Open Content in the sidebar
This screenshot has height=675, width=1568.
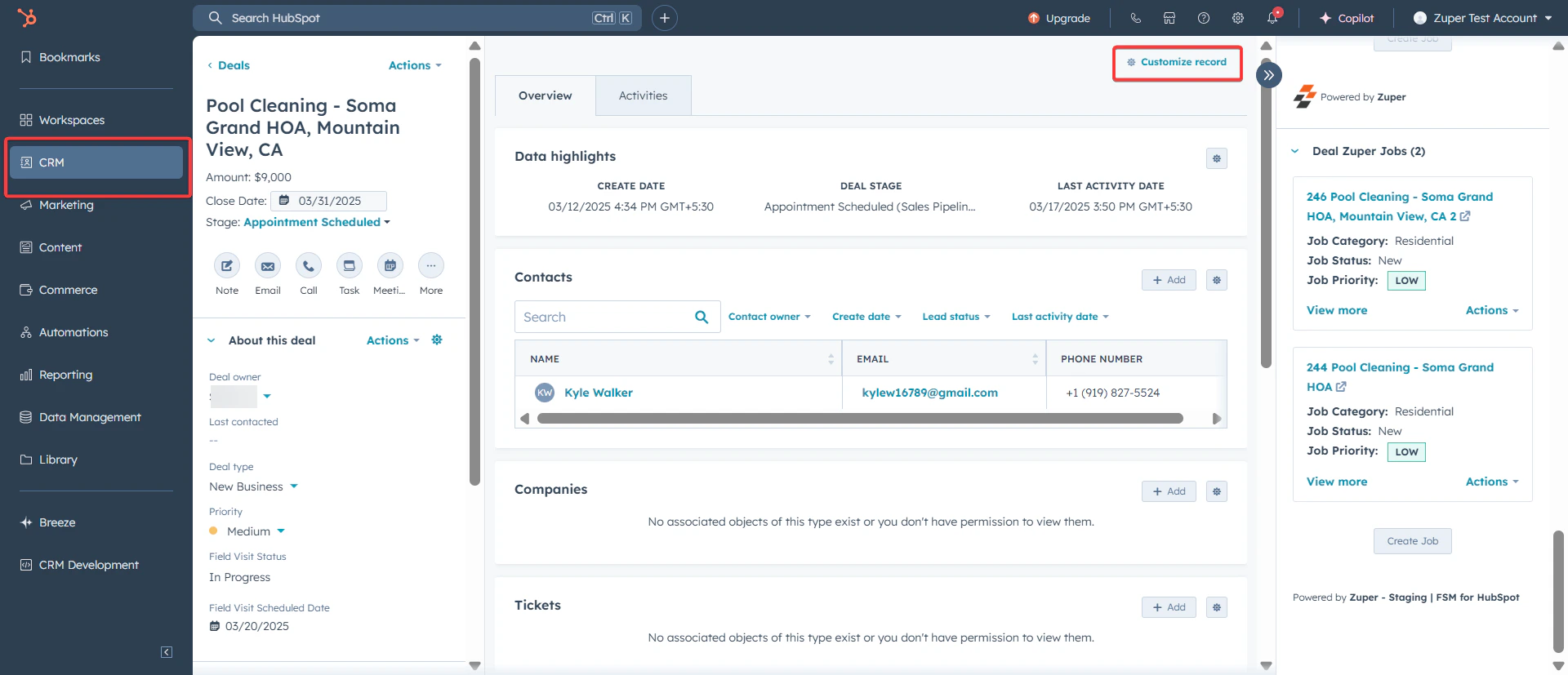(51, 247)
